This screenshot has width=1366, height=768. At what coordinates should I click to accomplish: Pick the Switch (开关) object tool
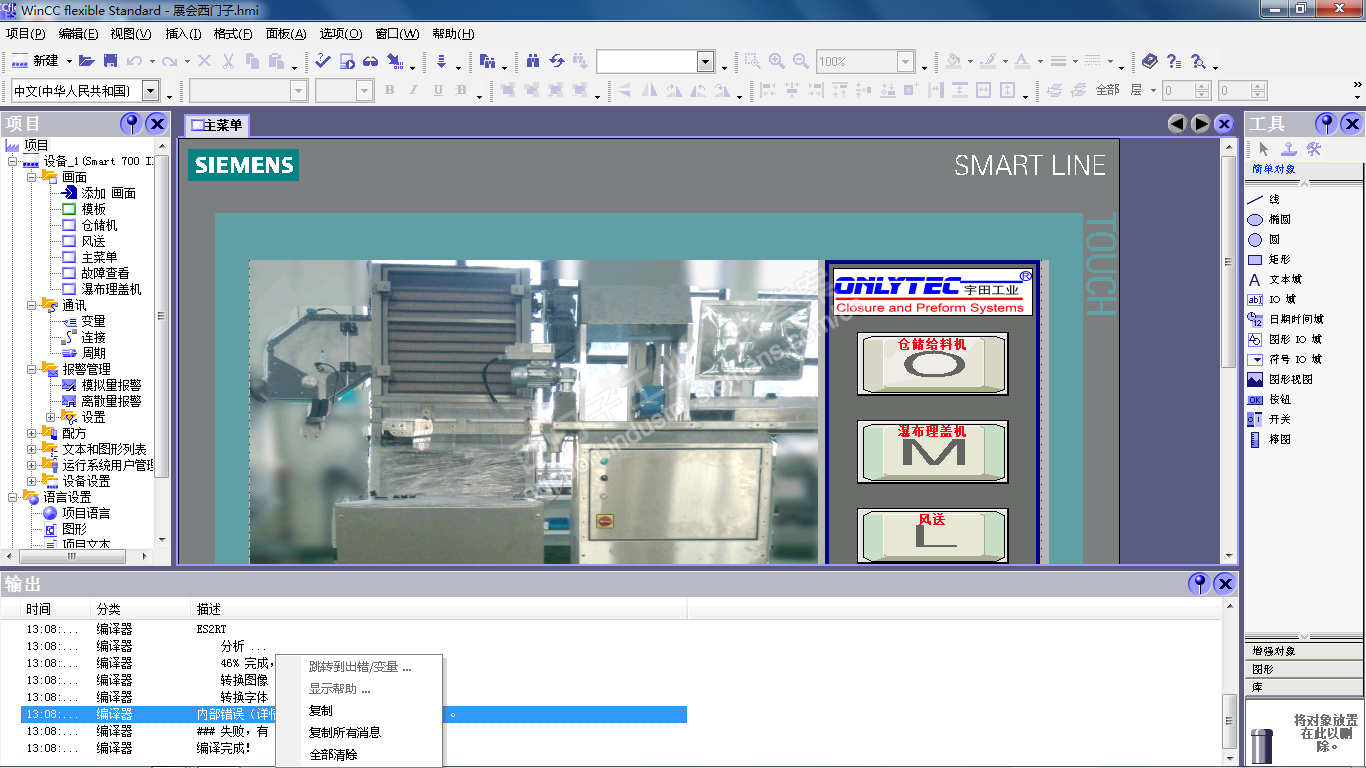point(1279,419)
